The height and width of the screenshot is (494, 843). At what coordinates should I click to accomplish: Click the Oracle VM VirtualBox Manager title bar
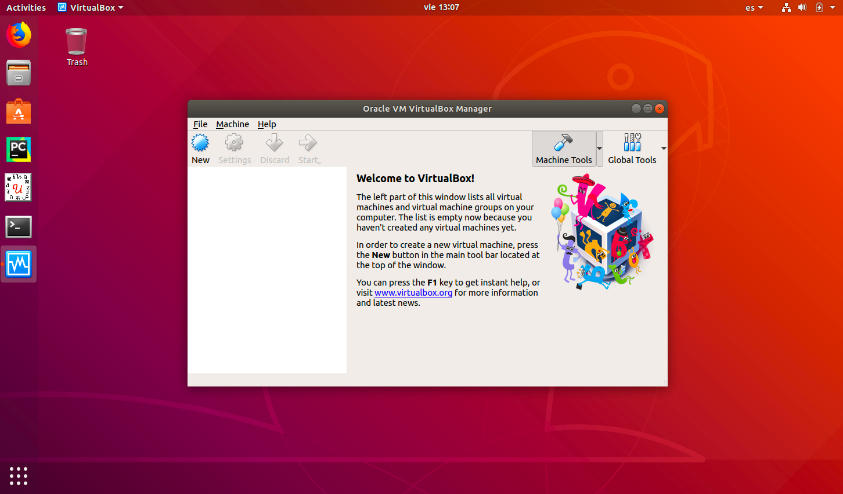coord(427,109)
